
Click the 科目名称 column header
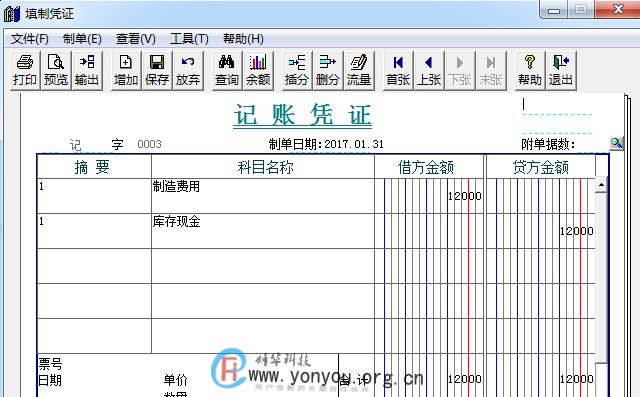(263, 167)
